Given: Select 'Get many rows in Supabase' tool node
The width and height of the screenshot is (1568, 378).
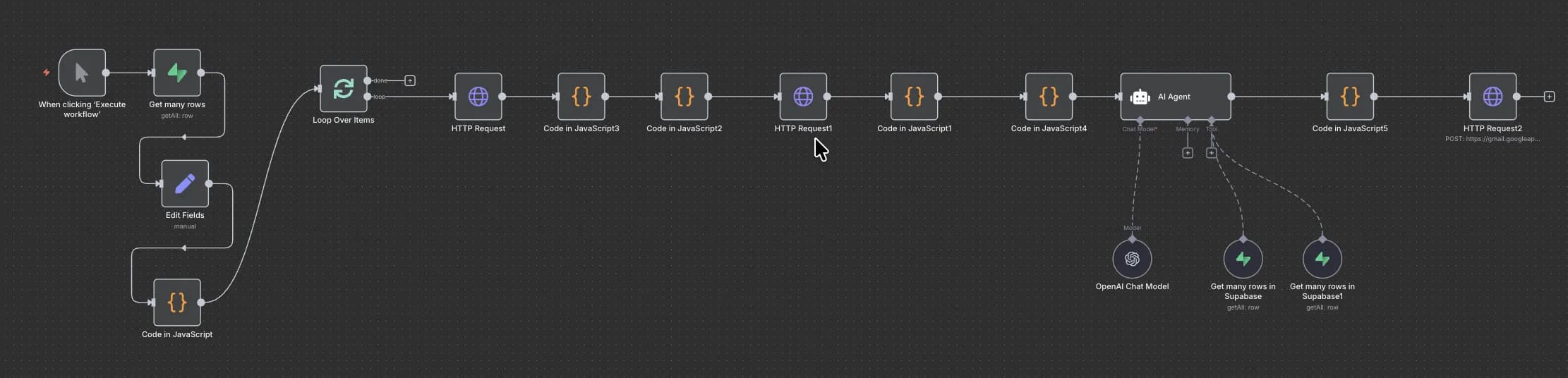Looking at the screenshot, I should coord(1243,259).
